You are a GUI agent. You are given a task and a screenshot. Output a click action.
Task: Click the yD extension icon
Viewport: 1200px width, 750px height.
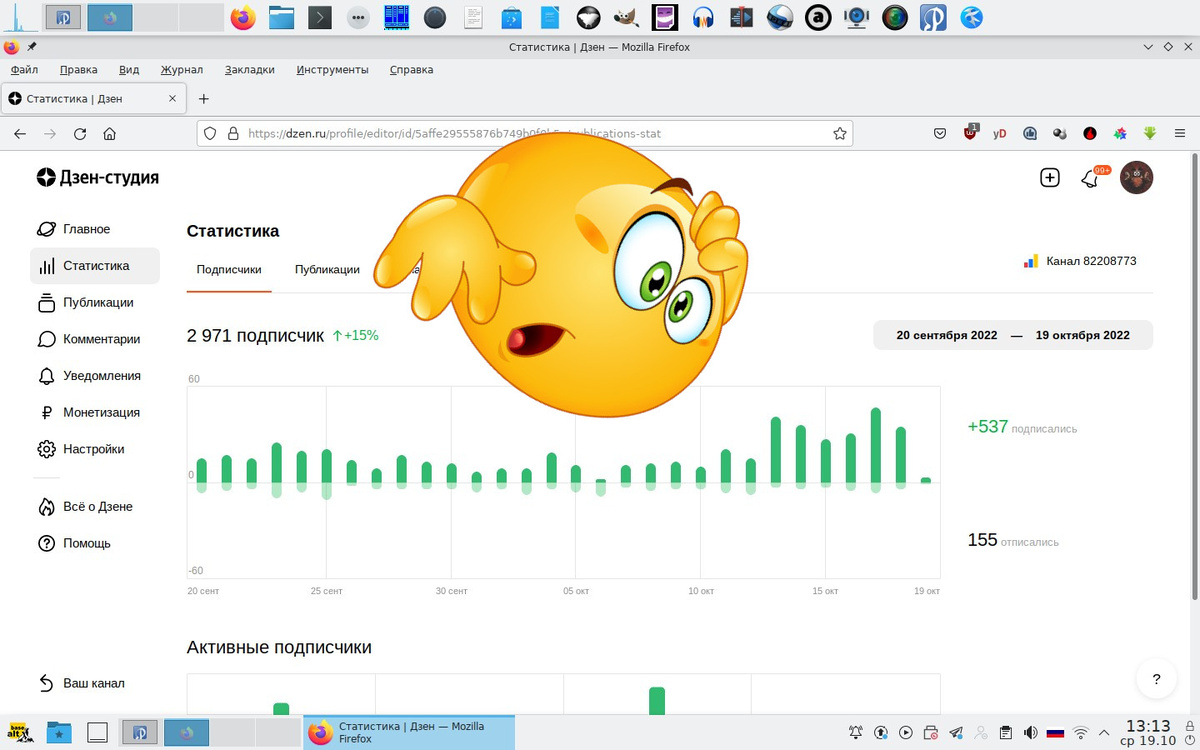point(1000,133)
